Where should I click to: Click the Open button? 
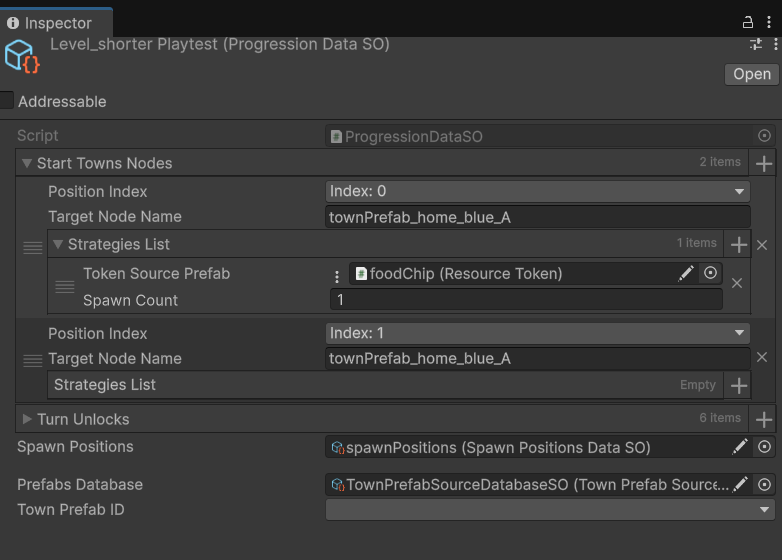pyautogui.click(x=752, y=74)
